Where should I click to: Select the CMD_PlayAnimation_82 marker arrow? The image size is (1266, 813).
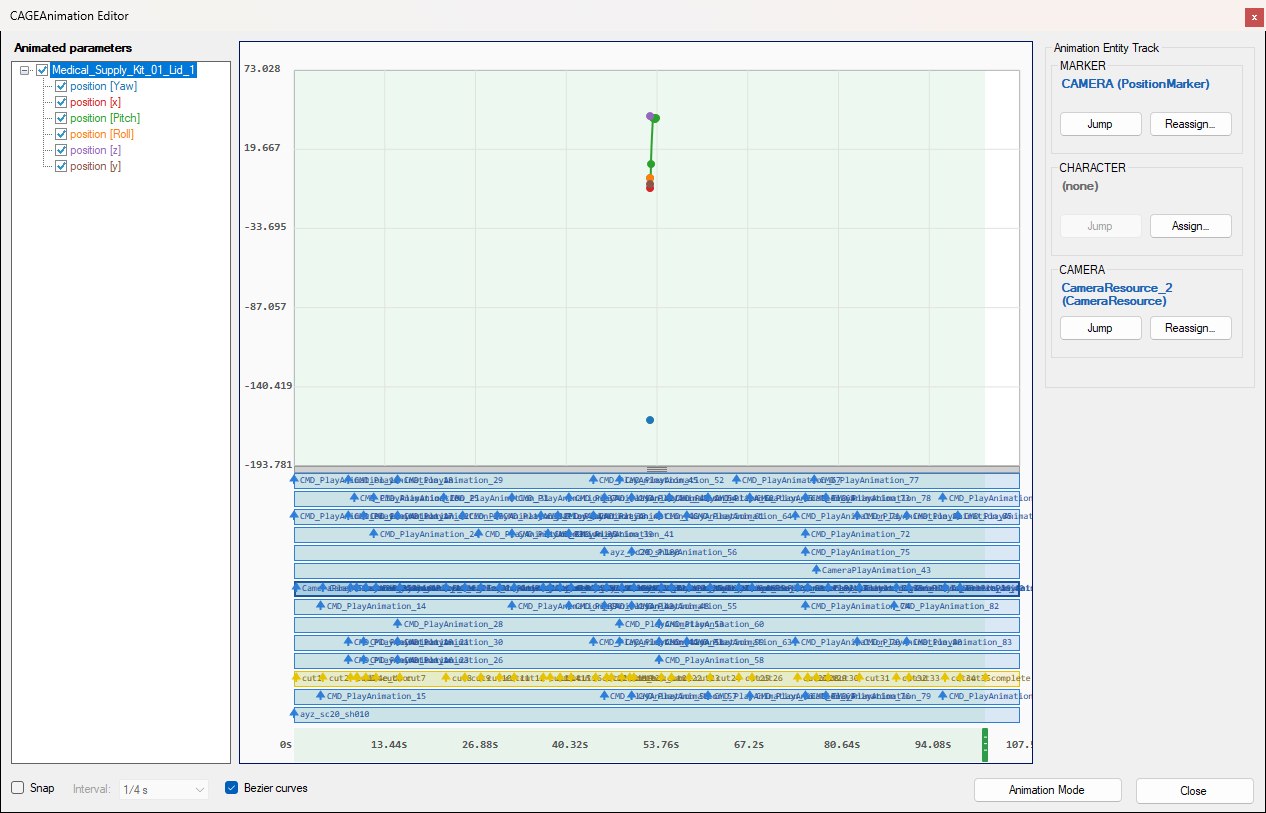click(x=893, y=606)
